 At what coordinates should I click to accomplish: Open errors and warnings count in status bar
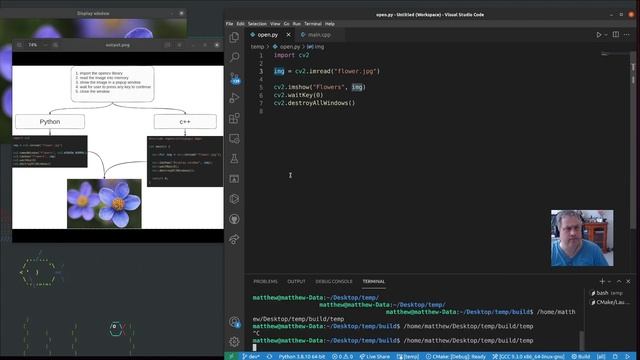pos(342,356)
